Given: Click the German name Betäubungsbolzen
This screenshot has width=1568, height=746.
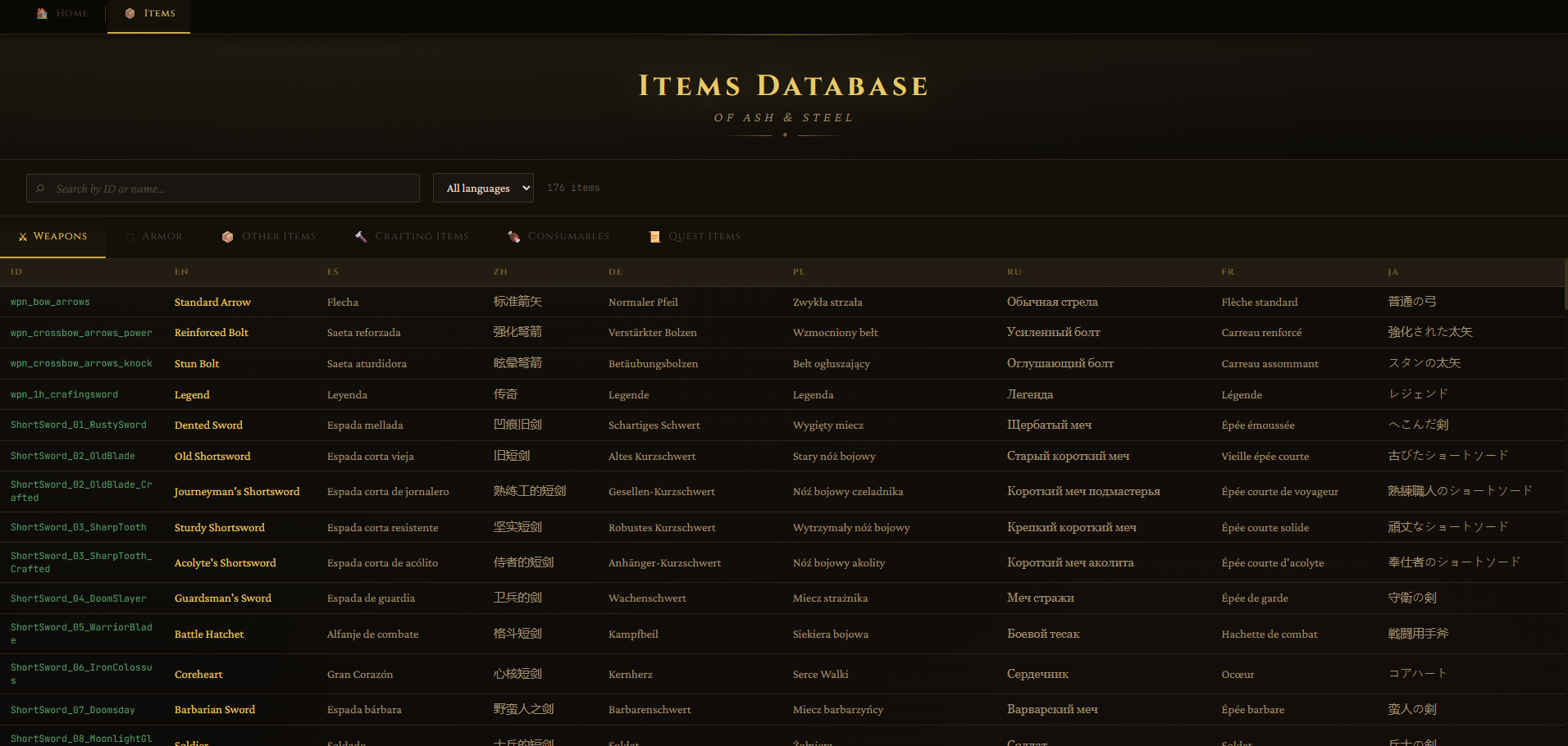Looking at the screenshot, I should 654,363.
